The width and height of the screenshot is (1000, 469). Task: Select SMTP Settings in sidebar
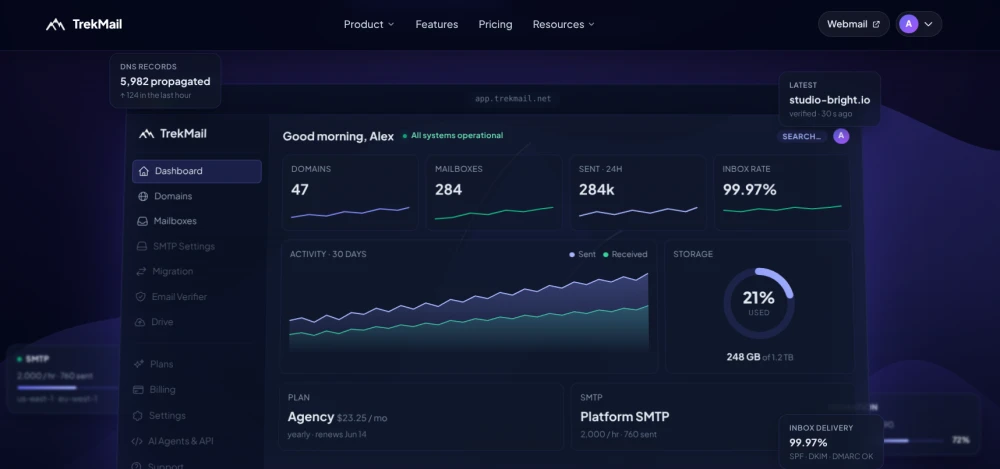[x=184, y=246]
